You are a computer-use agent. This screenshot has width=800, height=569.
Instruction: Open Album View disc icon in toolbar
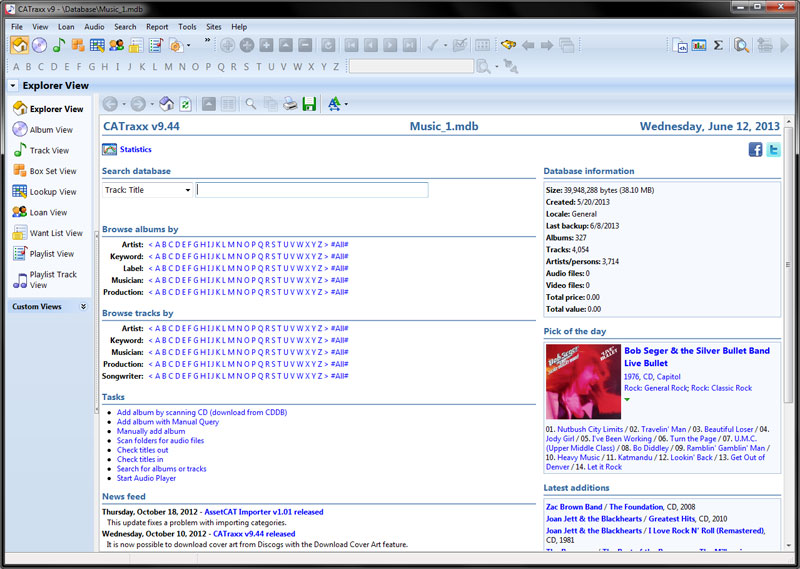39,45
